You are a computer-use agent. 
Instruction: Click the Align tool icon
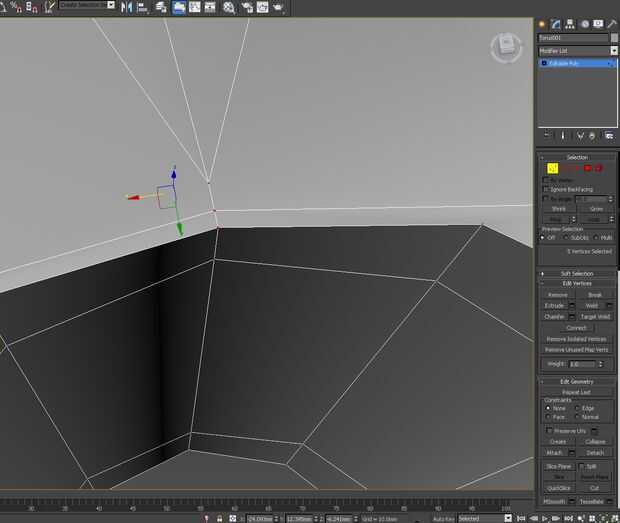[143, 7]
